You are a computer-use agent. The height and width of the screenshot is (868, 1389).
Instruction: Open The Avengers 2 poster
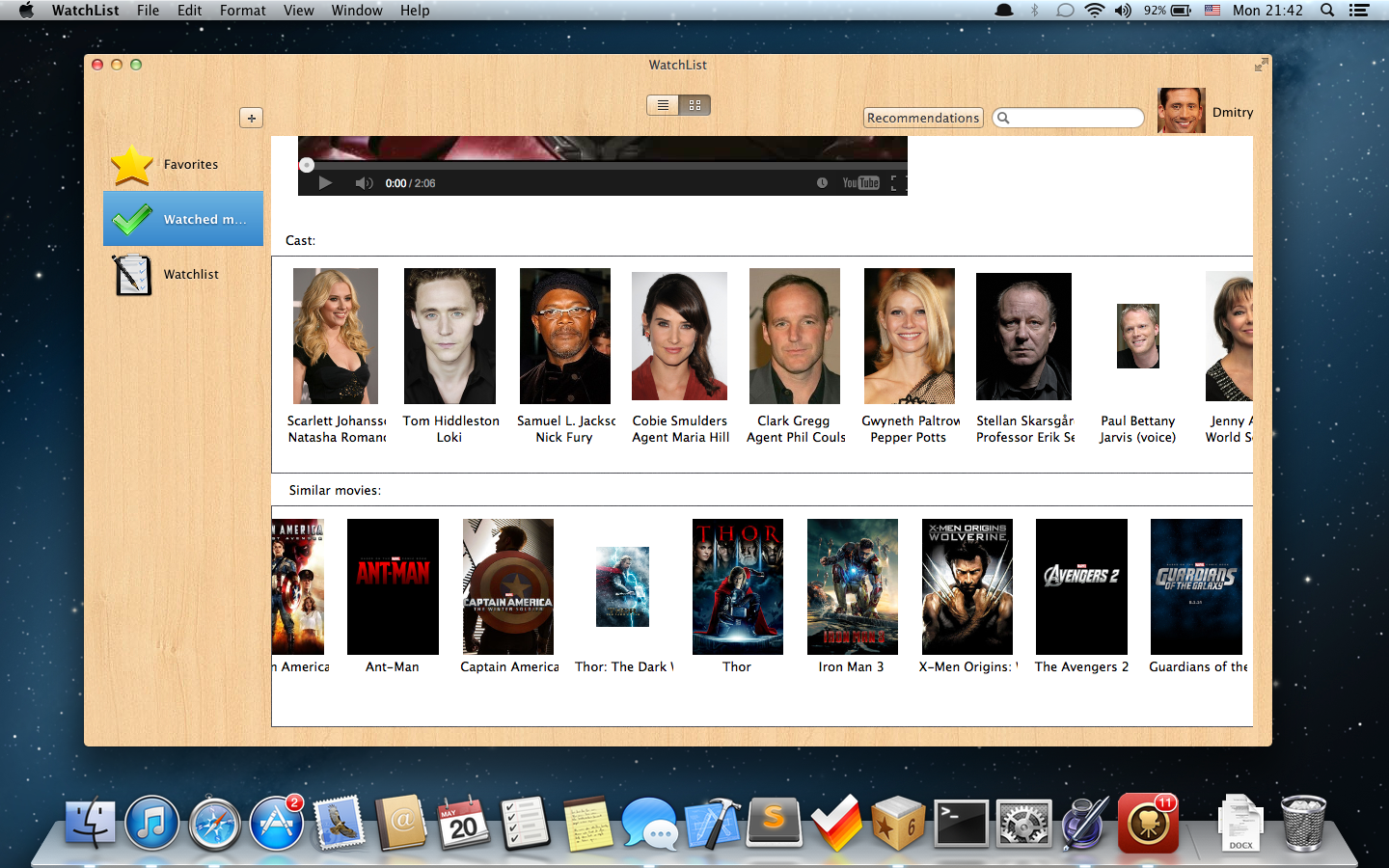(x=1081, y=586)
